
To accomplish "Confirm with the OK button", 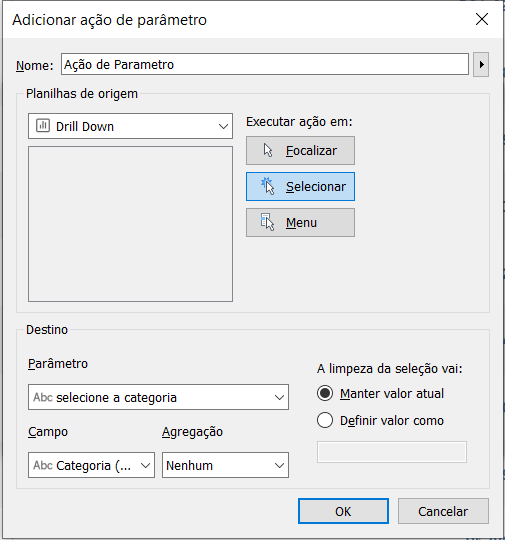I will pyautogui.click(x=343, y=511).
